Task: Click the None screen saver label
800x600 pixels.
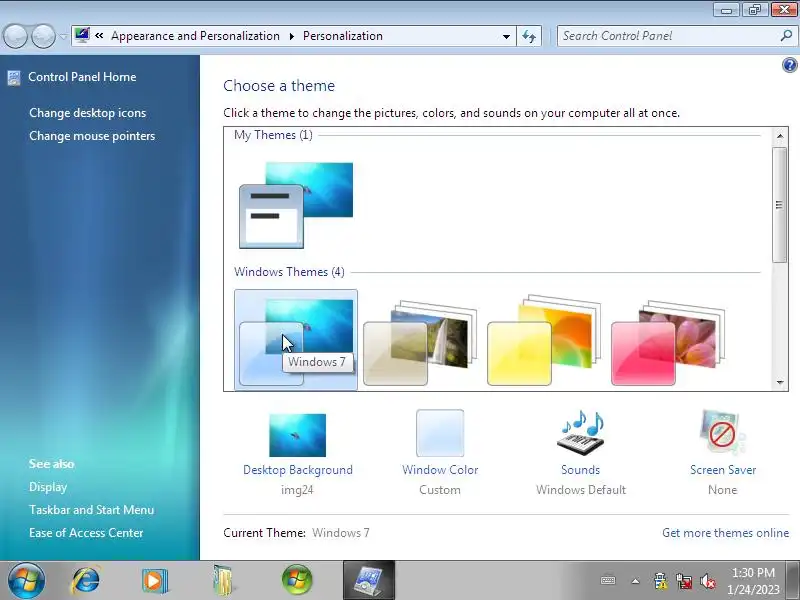Action: click(722, 490)
